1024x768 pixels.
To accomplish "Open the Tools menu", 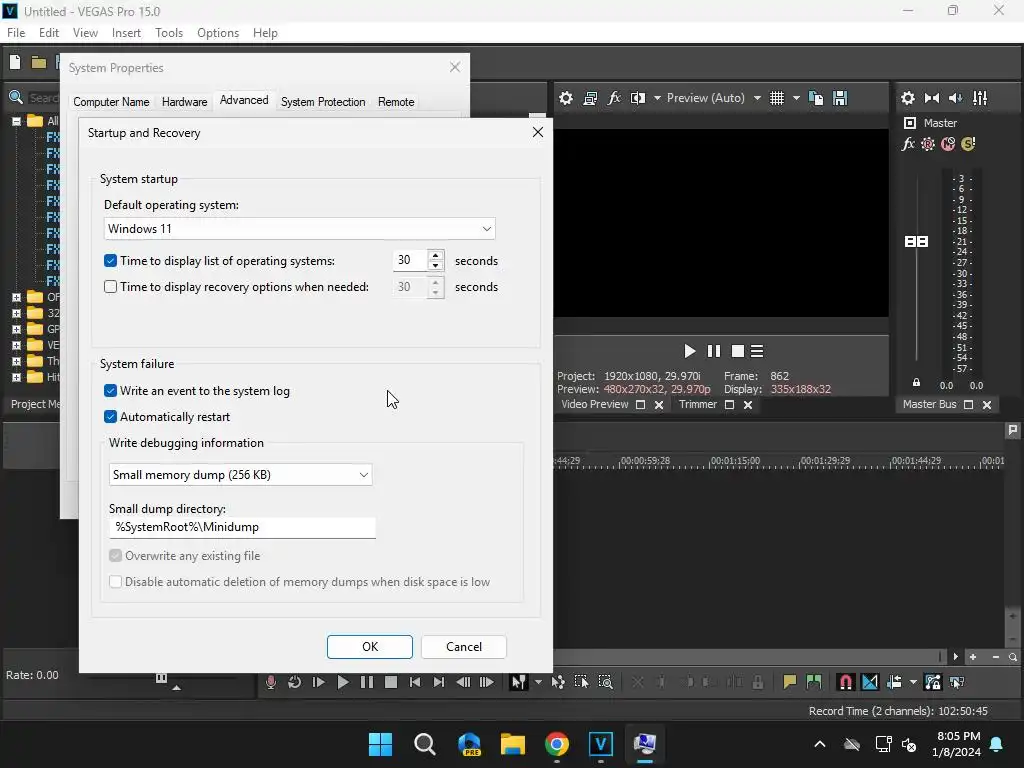I will pyautogui.click(x=169, y=33).
